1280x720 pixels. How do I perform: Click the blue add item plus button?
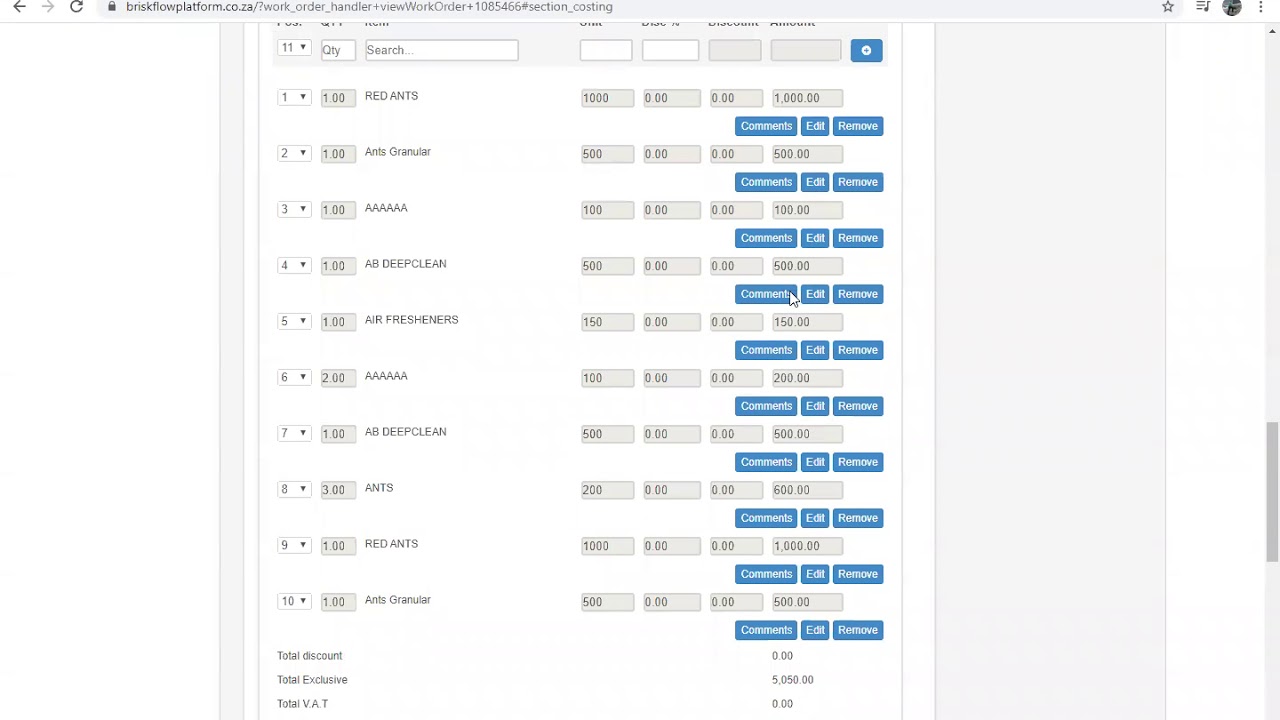(x=866, y=50)
